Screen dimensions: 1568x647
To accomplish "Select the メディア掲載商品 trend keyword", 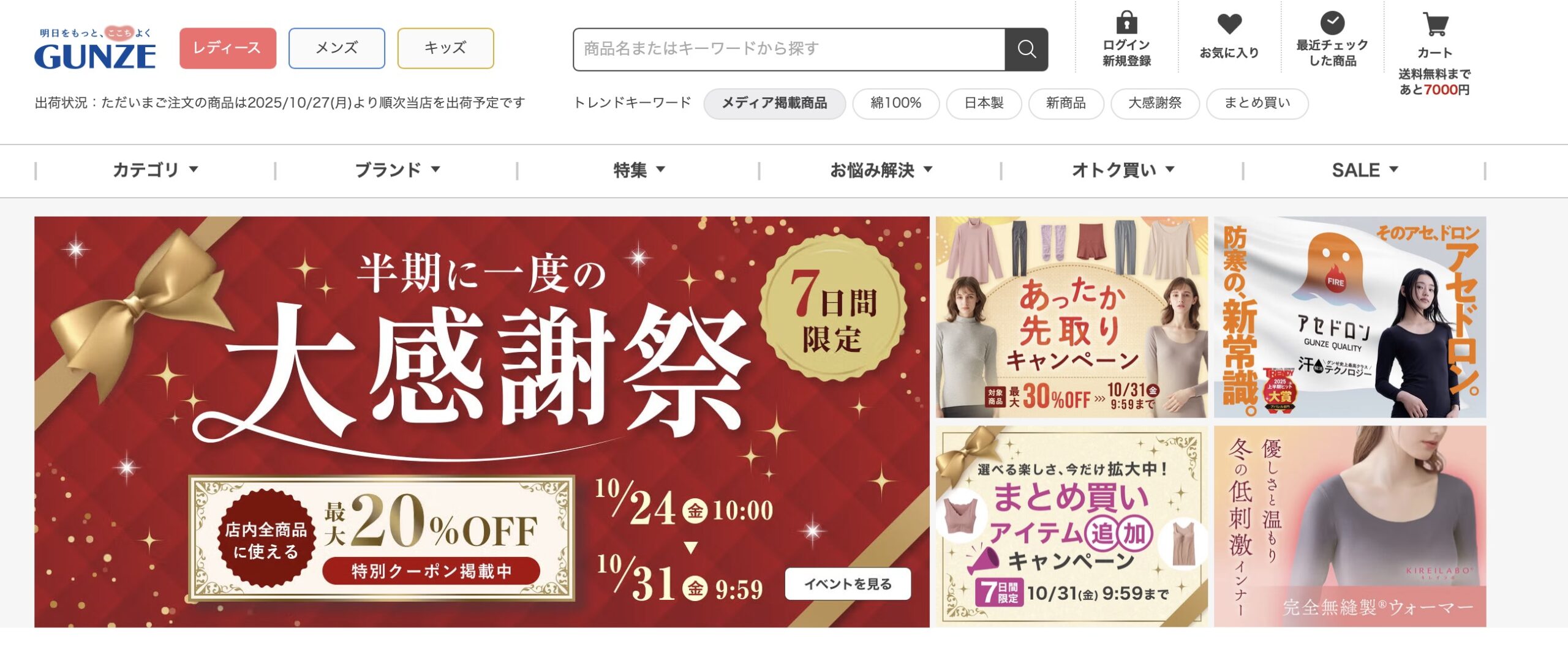I will [x=775, y=103].
